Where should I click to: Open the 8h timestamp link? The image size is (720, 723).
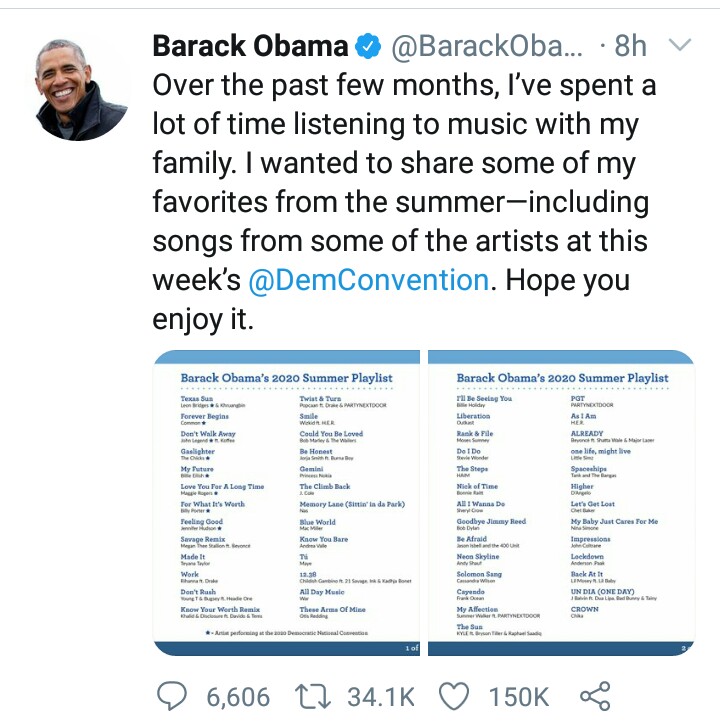coord(631,47)
